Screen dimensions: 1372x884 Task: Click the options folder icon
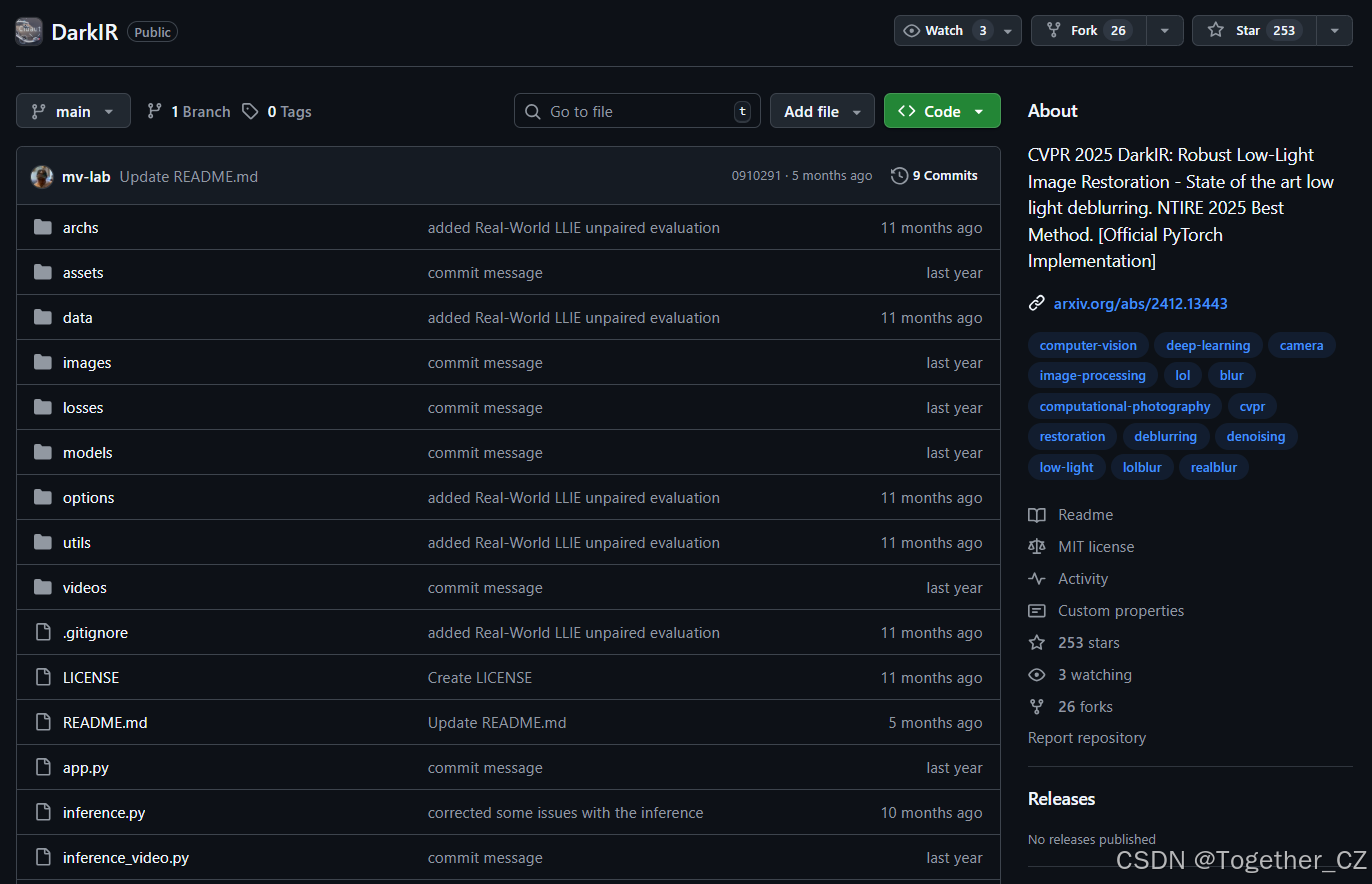click(42, 497)
